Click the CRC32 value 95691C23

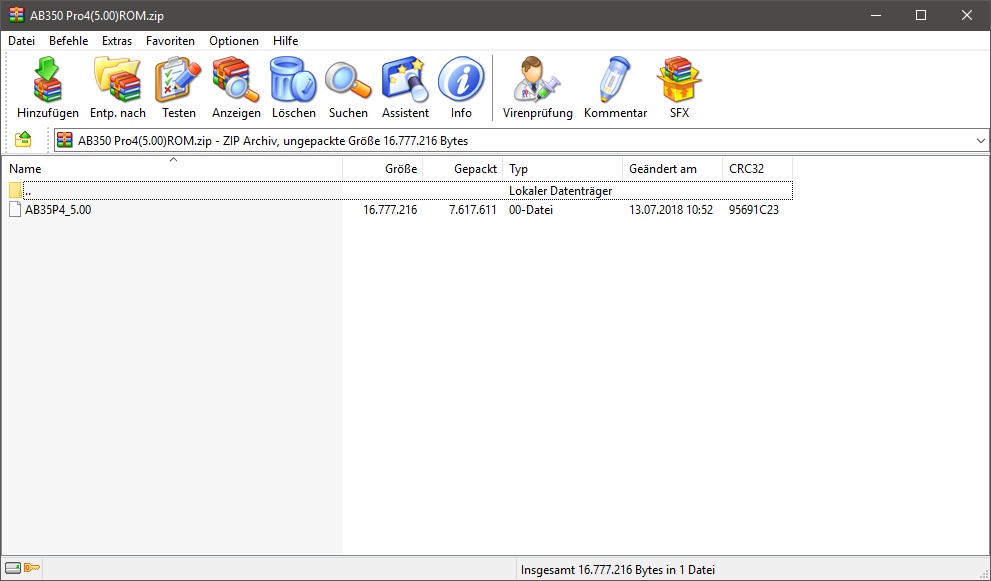[x=753, y=209]
